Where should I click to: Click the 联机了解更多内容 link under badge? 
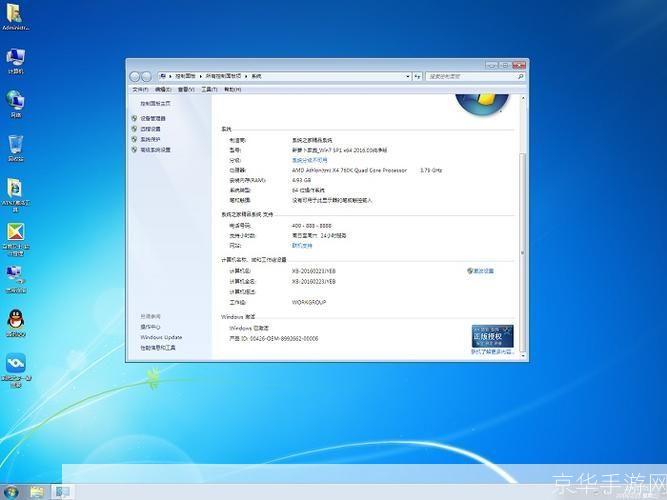coord(492,352)
